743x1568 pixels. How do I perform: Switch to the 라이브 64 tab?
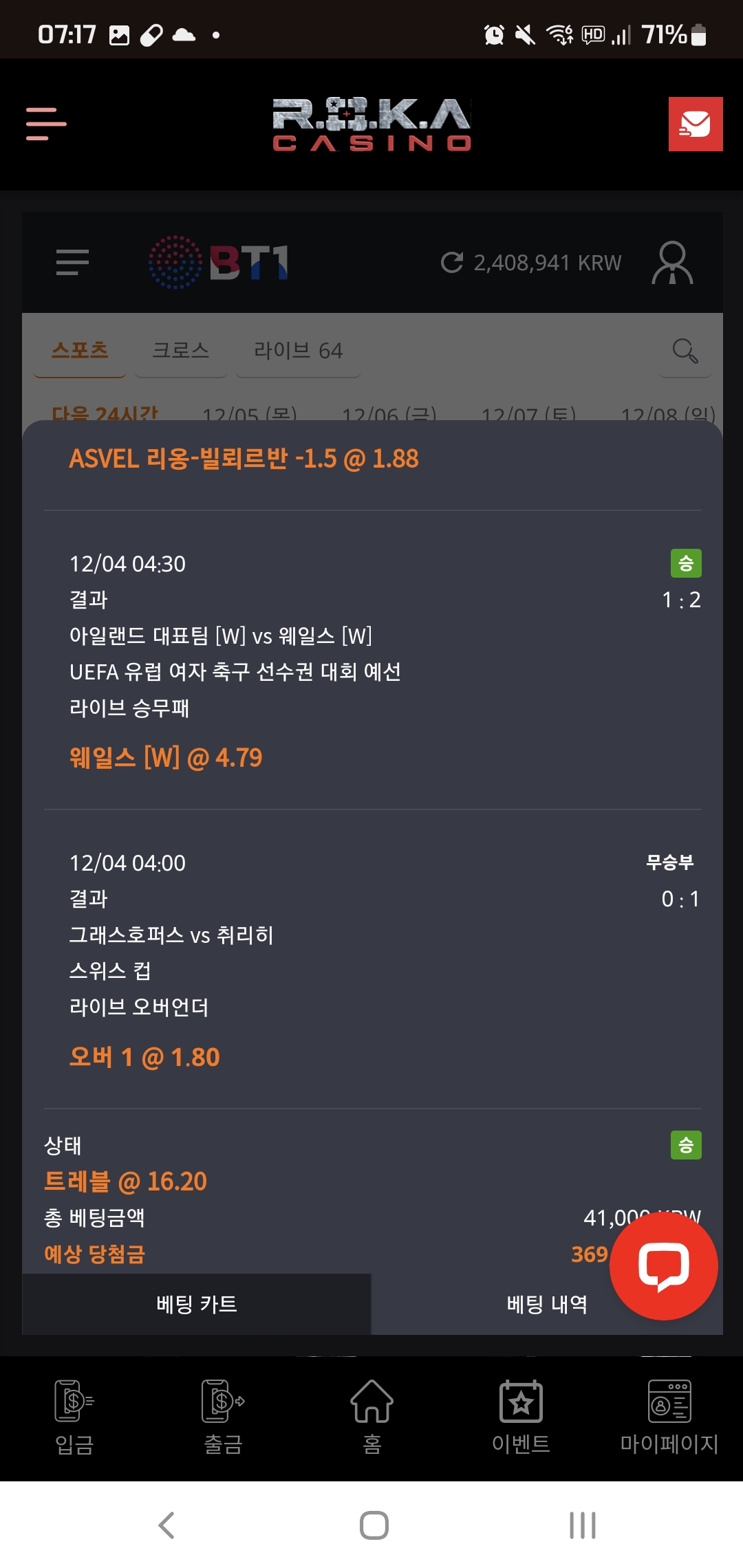[x=298, y=351]
